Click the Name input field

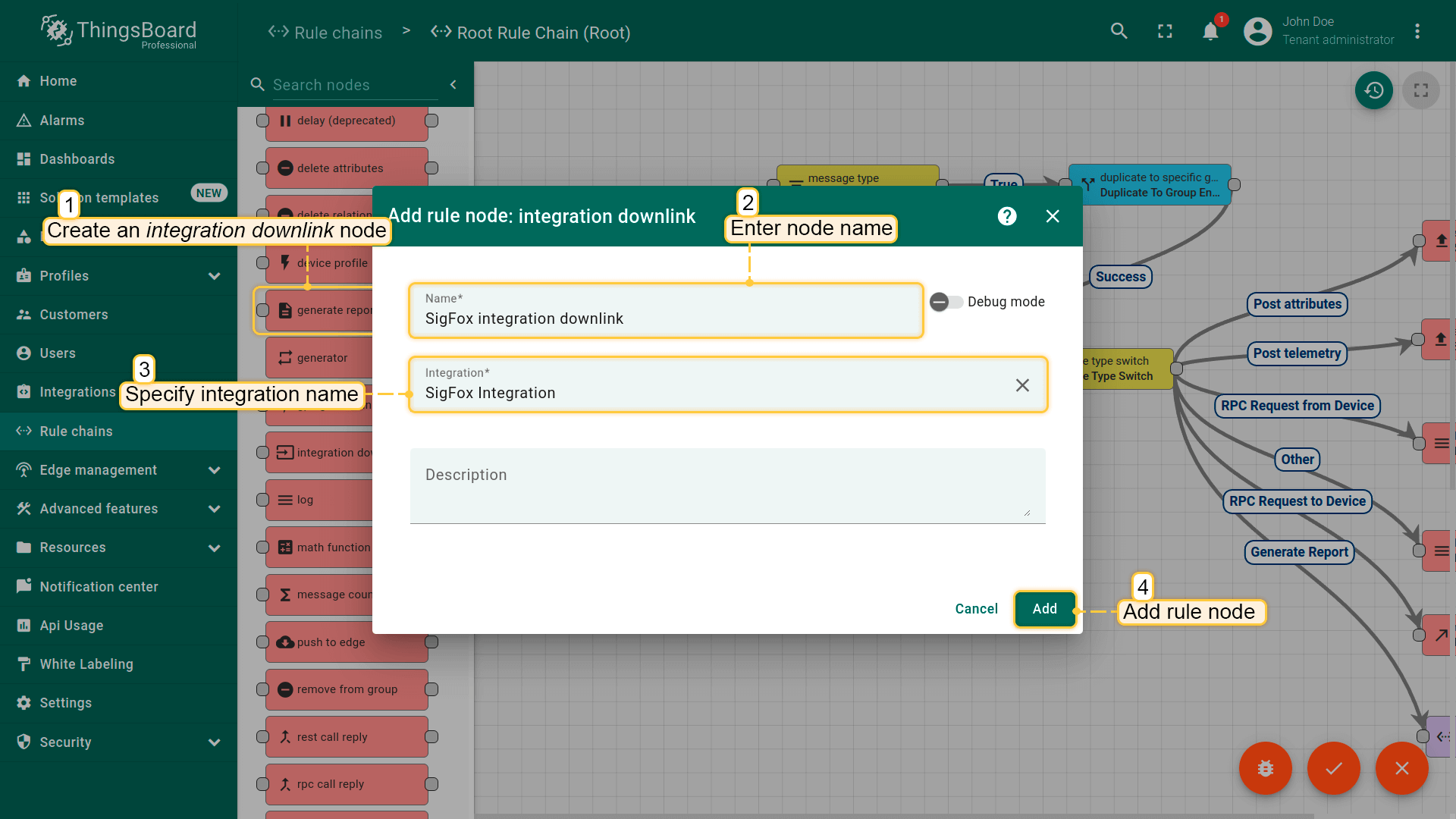pos(666,318)
